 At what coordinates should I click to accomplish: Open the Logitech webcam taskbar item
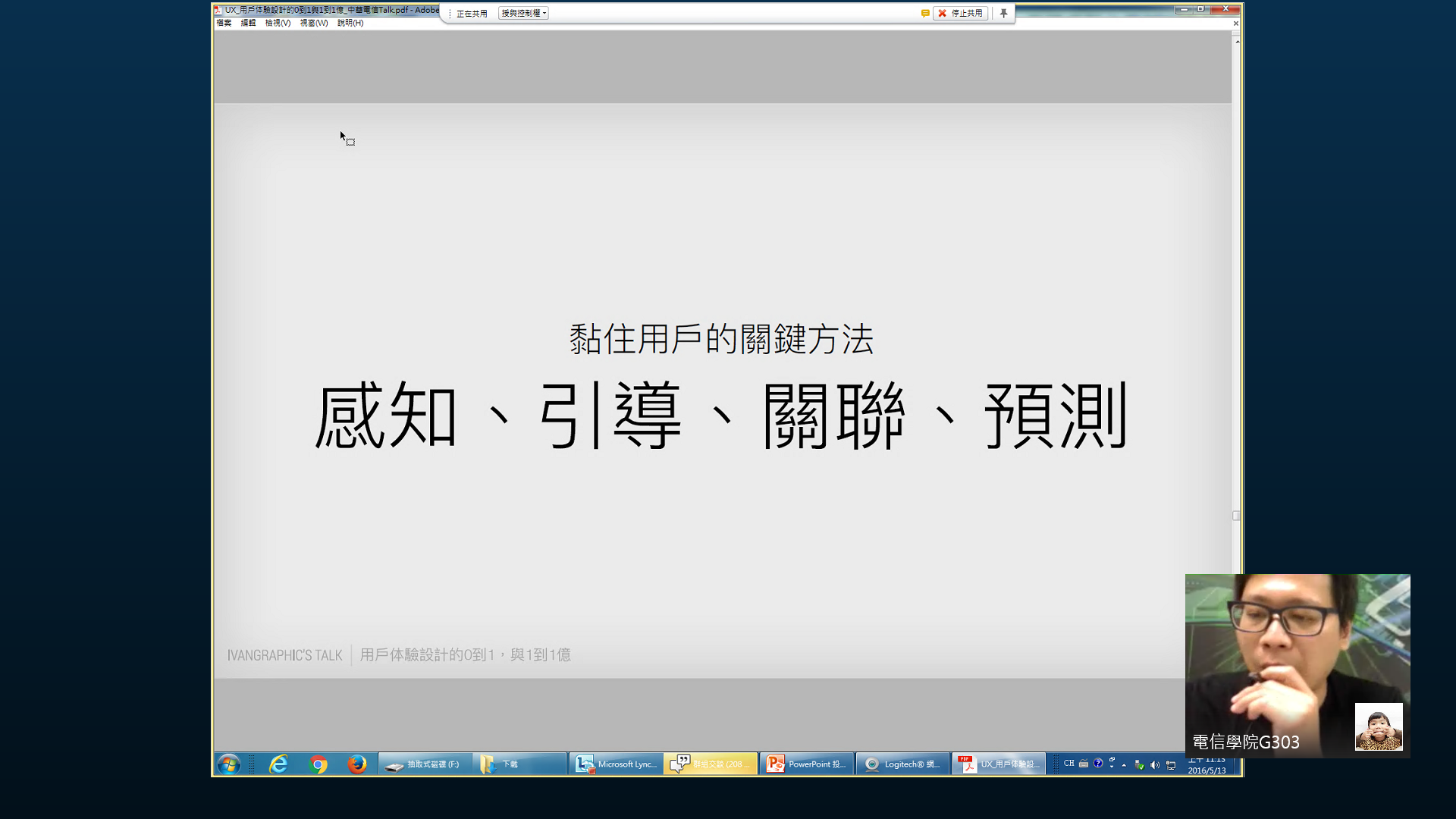pyautogui.click(x=902, y=764)
